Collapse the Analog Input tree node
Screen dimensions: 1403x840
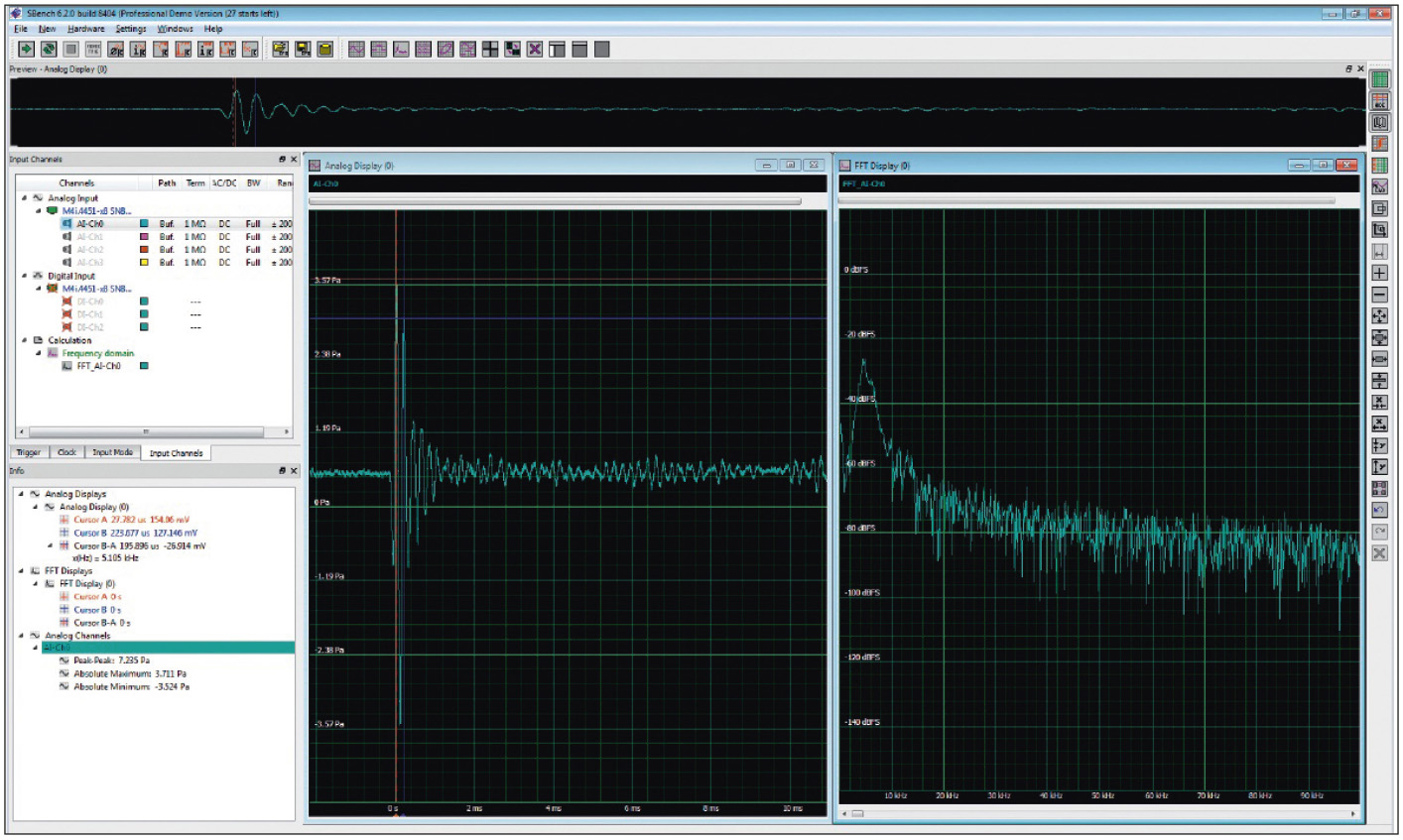(24, 198)
